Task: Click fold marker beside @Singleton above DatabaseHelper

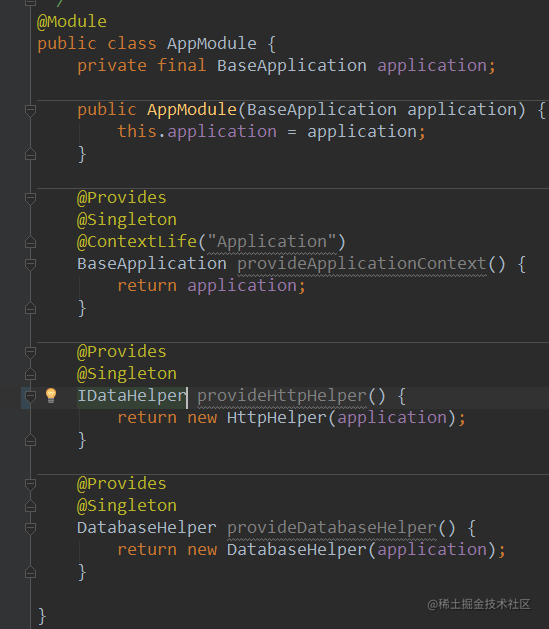Action: pos(30,506)
